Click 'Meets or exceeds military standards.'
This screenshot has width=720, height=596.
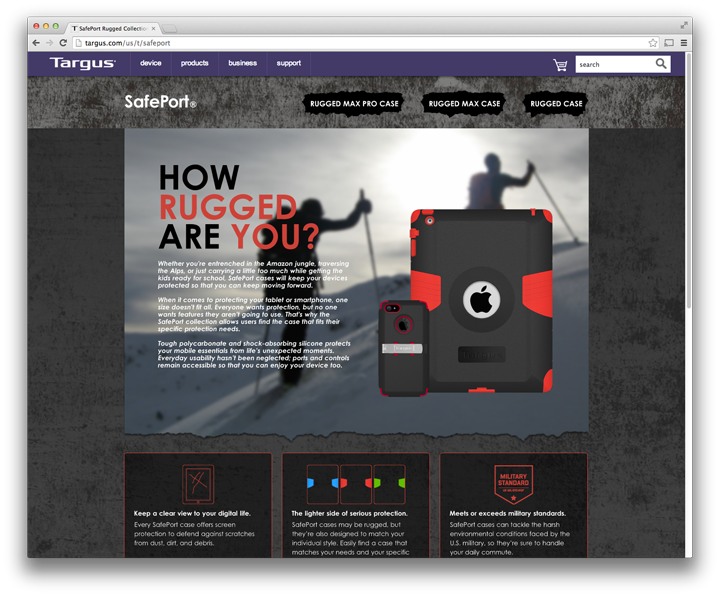coord(508,513)
